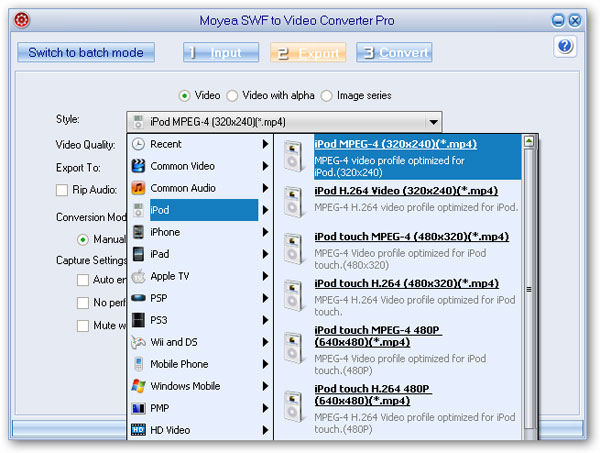Viewport: 600px width, 453px height.
Task: Click the iPhone device icon
Action: (x=138, y=232)
